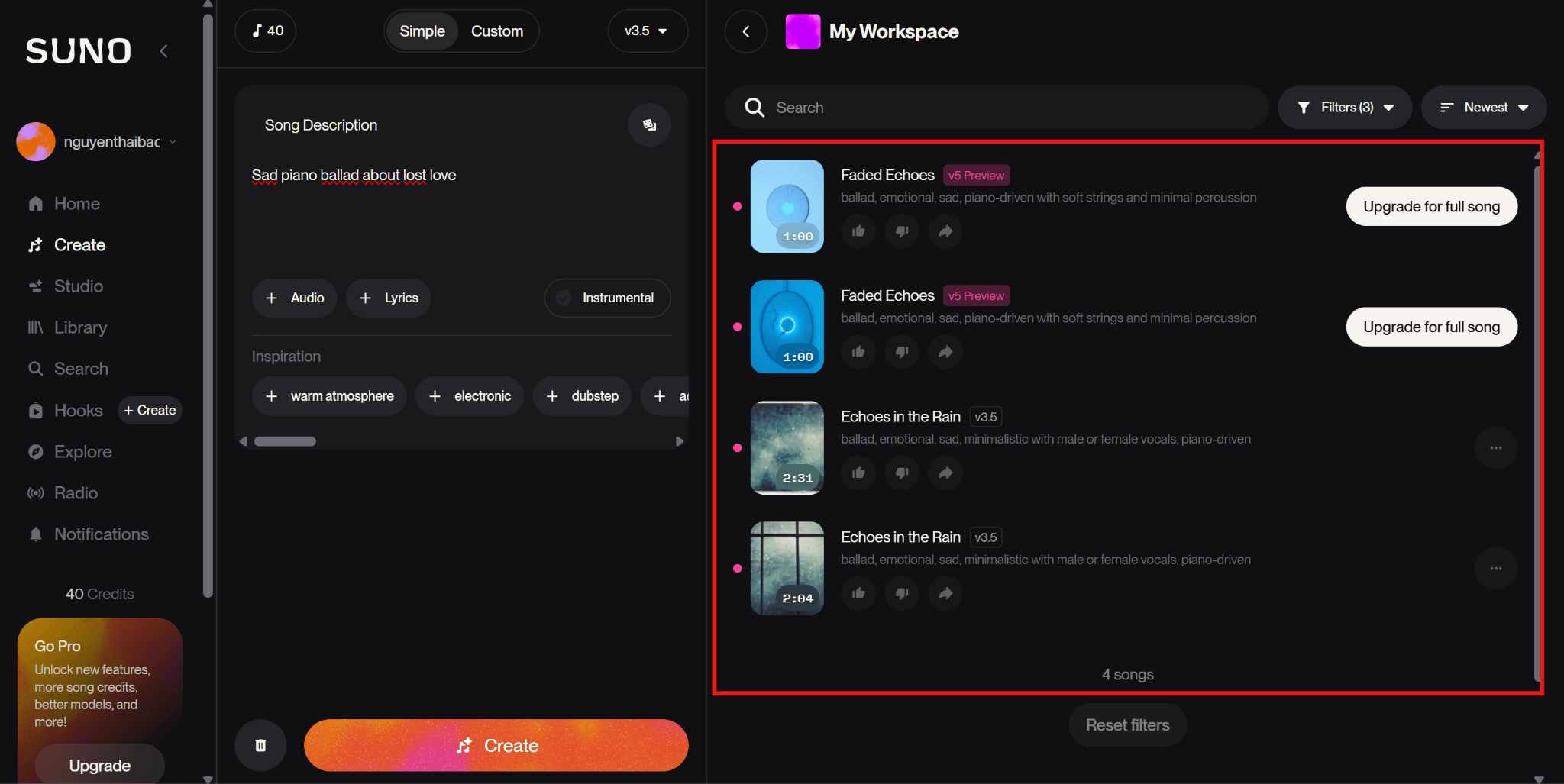Toggle the Instrumental option
Viewport: 1564px width, 784px height.
[x=607, y=298]
